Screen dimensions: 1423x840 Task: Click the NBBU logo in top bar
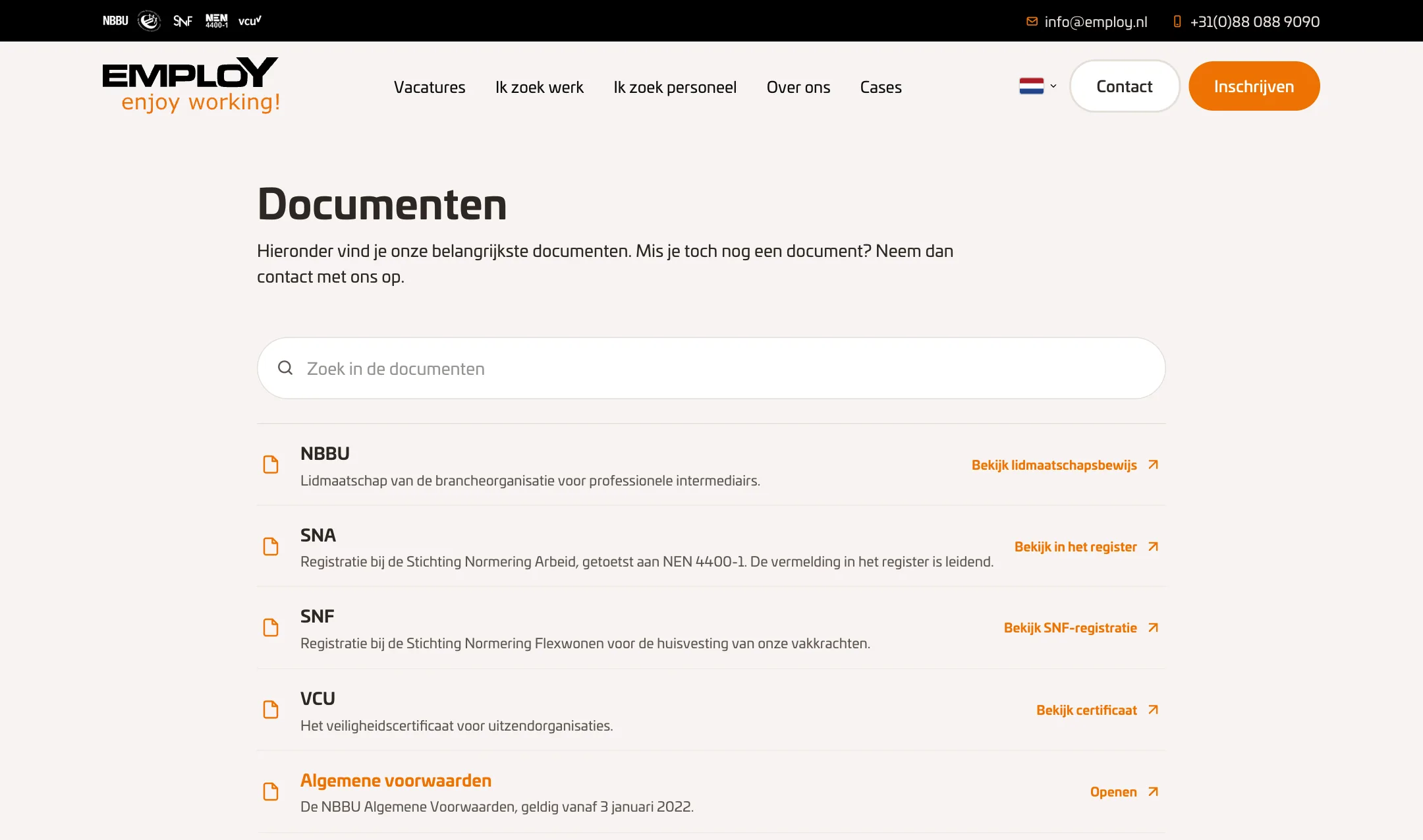[115, 21]
